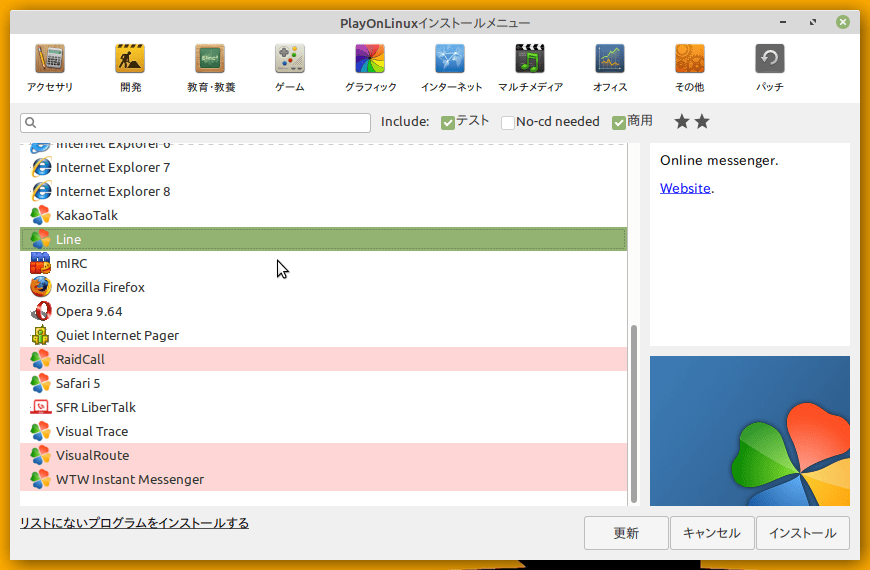Click the RaidCall clover icon

coord(41,359)
